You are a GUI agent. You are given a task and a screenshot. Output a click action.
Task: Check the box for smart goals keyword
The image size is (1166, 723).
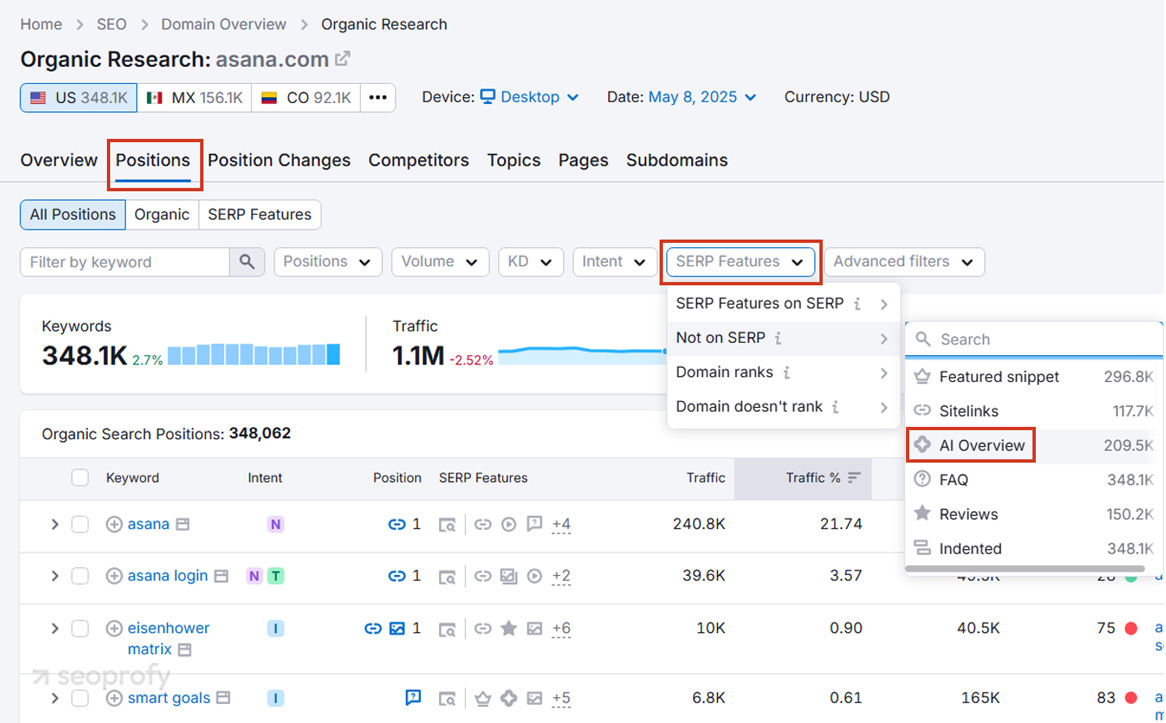coord(80,698)
